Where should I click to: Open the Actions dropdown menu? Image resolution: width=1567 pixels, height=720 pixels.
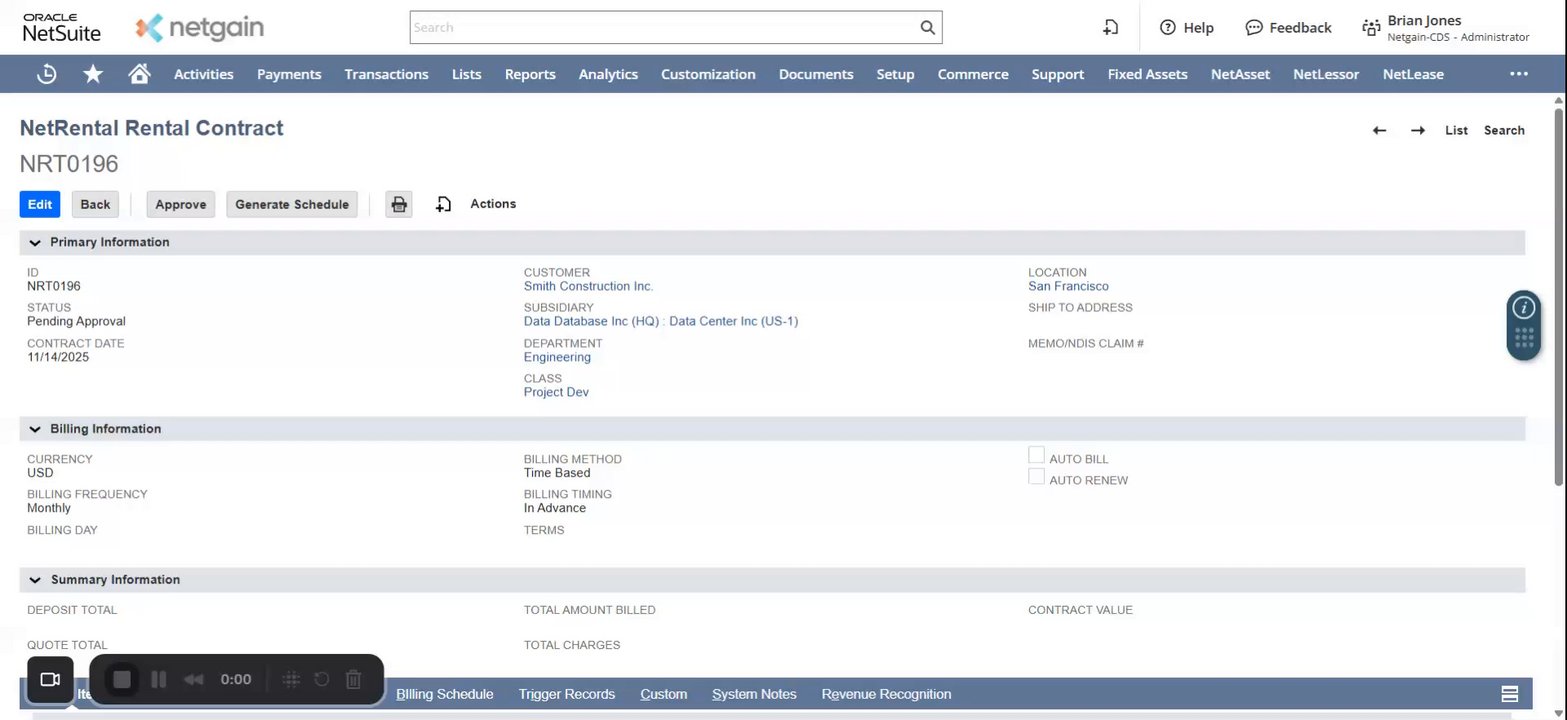[x=493, y=204]
